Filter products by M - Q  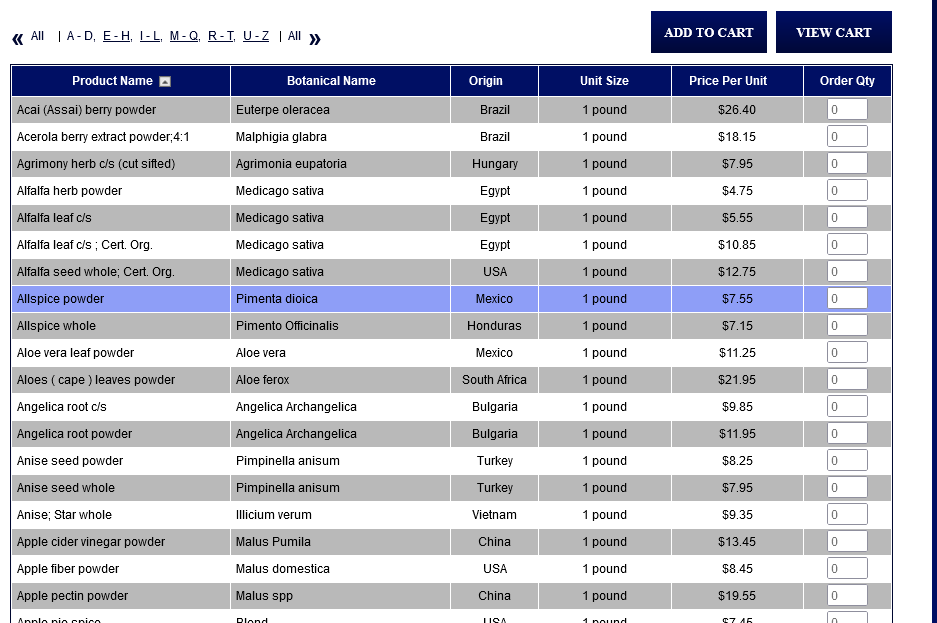point(185,36)
